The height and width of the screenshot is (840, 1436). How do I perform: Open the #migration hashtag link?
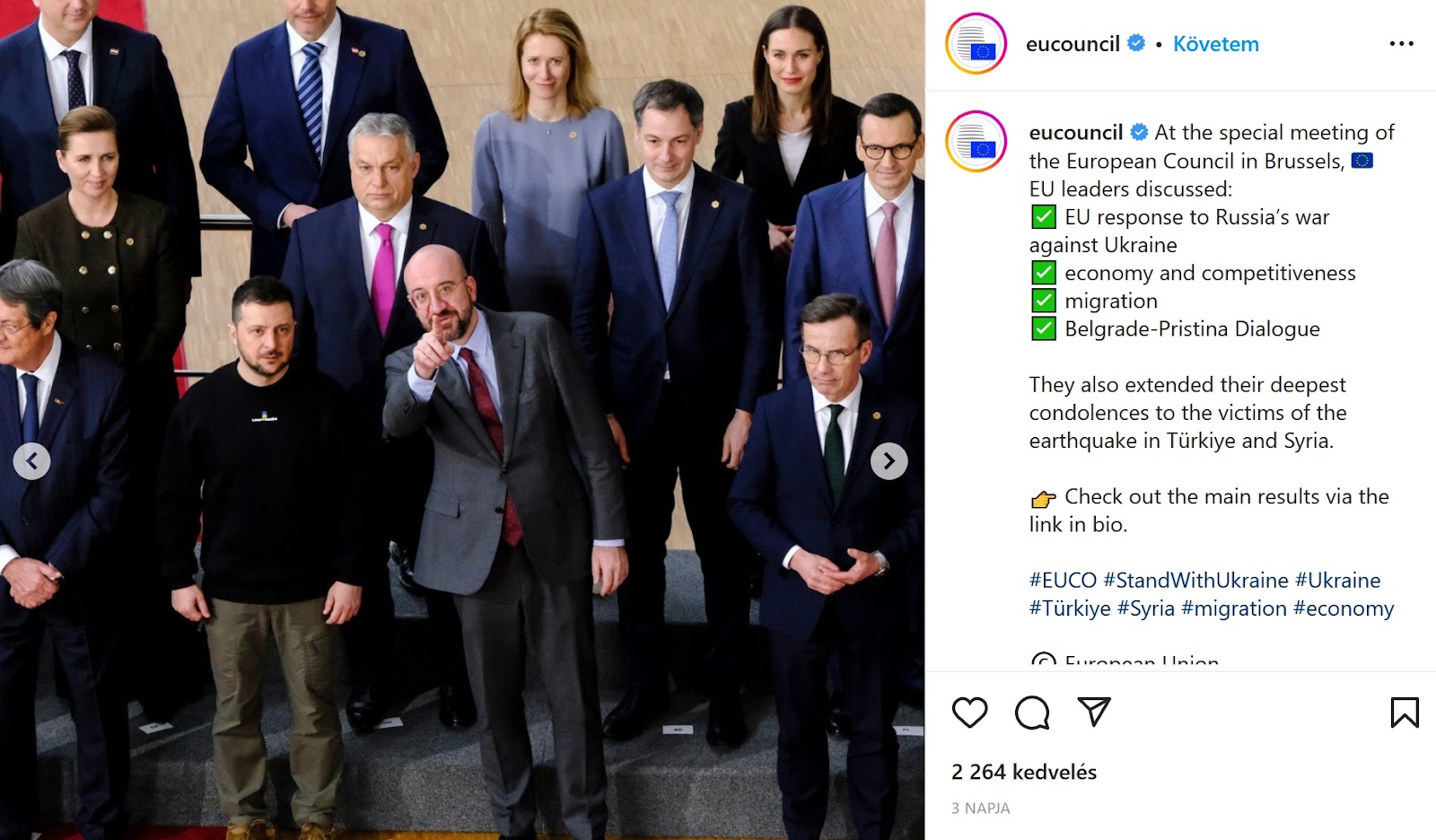pyautogui.click(x=1234, y=608)
